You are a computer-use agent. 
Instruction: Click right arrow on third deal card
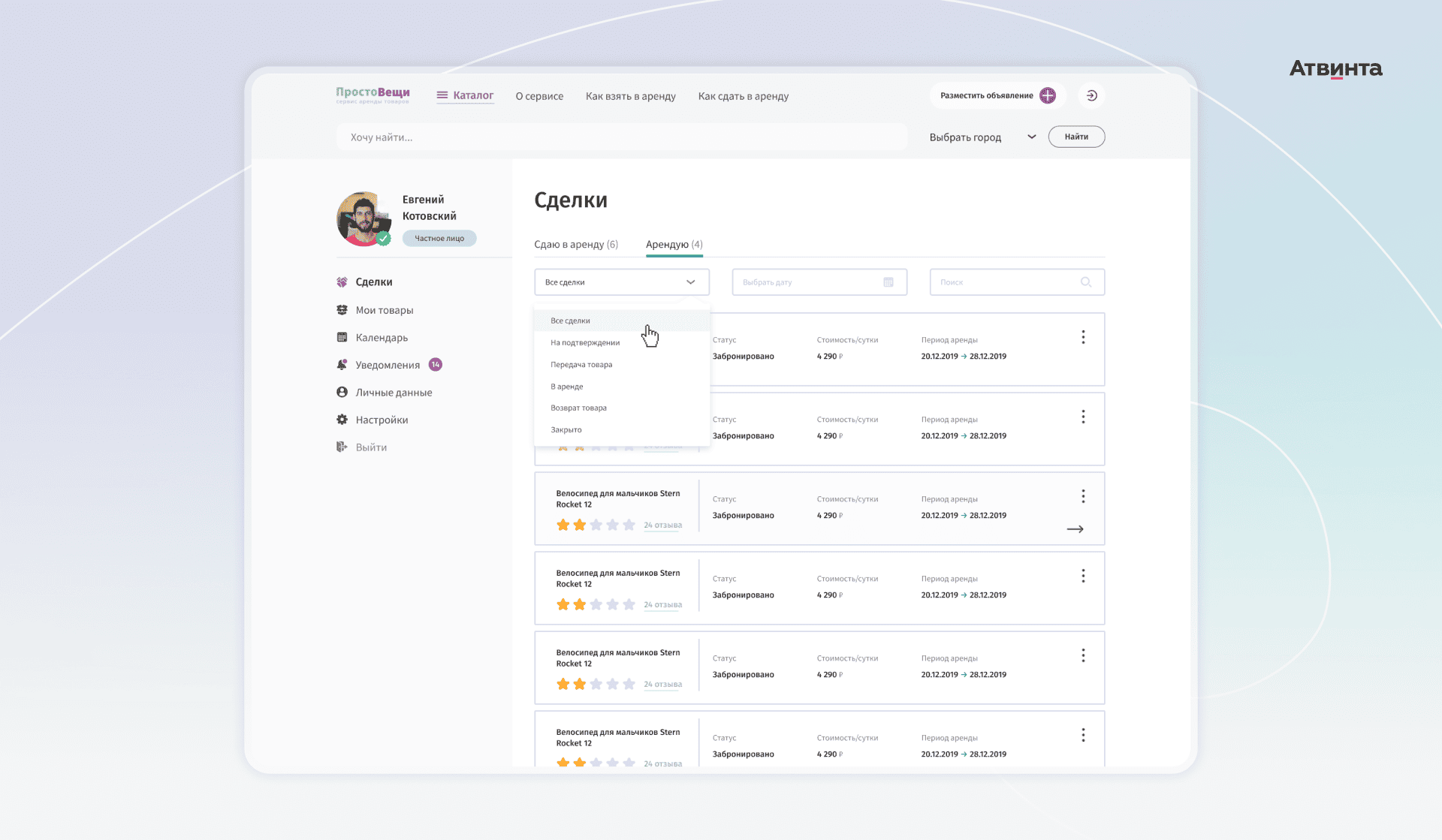pyautogui.click(x=1075, y=529)
